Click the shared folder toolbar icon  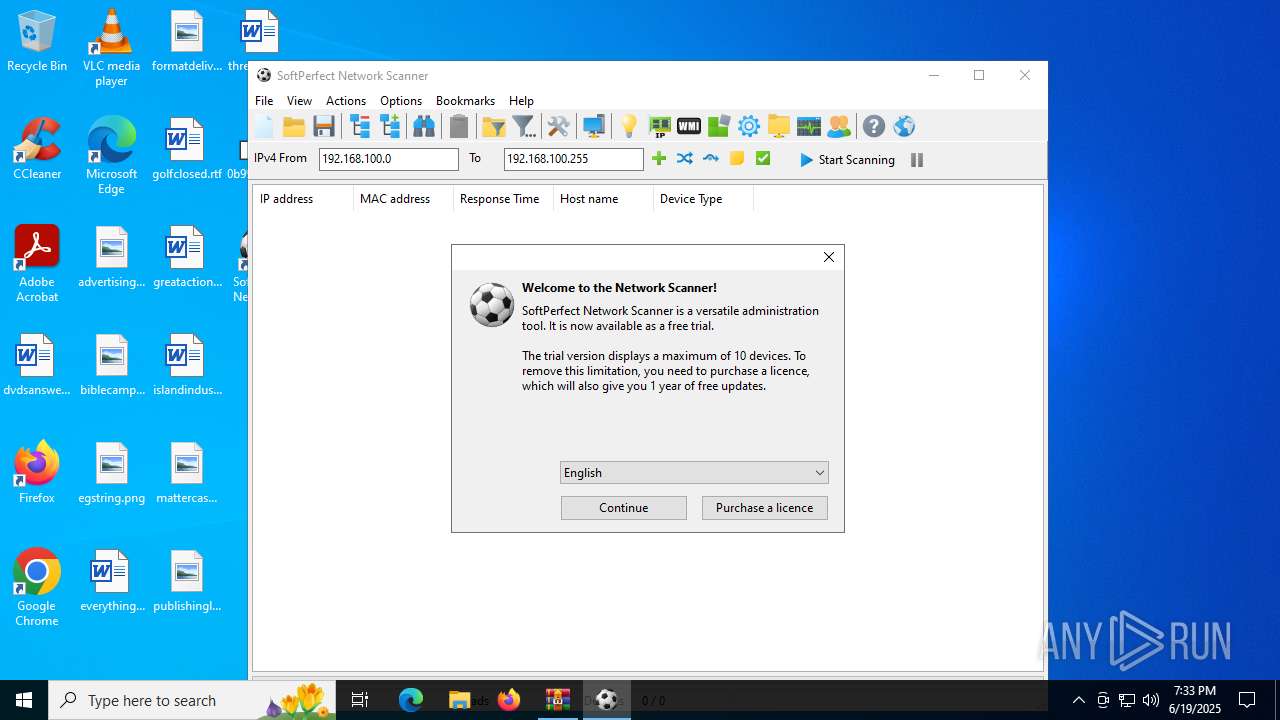tap(779, 126)
